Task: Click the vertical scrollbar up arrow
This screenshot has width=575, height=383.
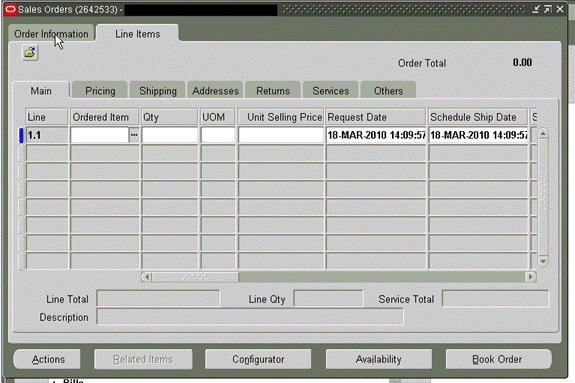Action: [x=543, y=134]
